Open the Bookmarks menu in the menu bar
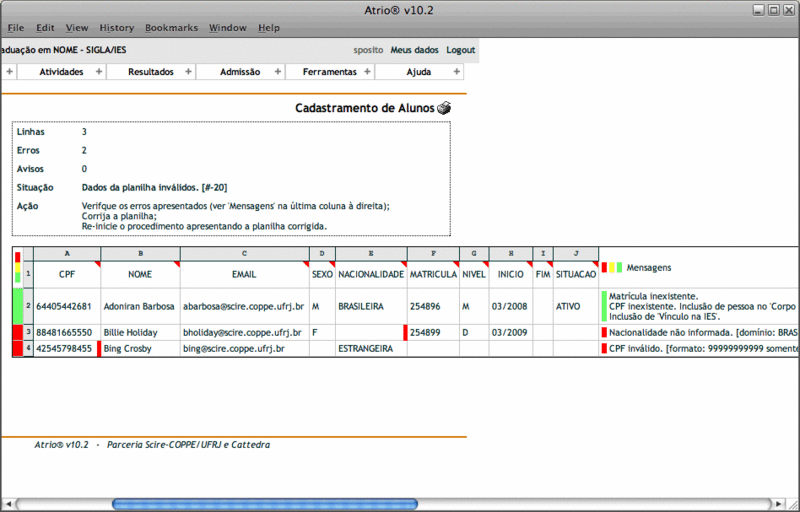800x512 pixels. pos(171,28)
